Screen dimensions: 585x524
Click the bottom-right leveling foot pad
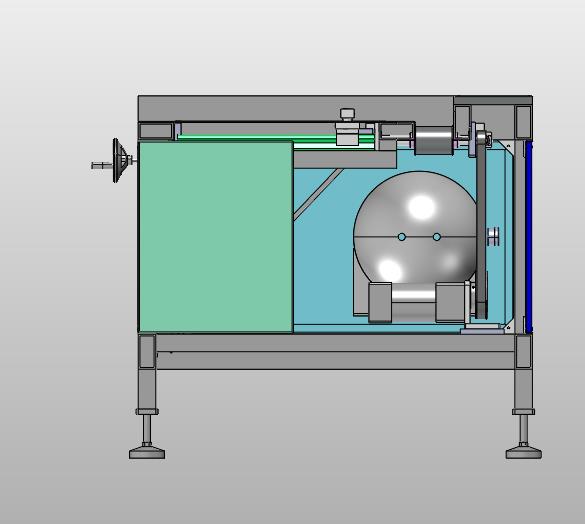[x=524, y=453]
